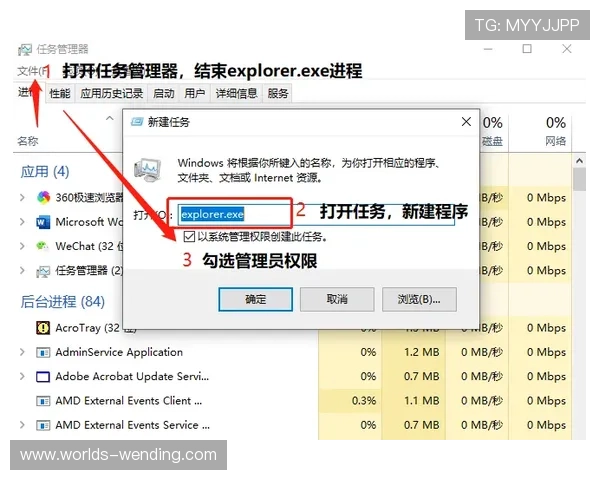This screenshot has width=600, height=480.
Task: Click the 0.3% CPU value
Action: [x=364, y=401]
